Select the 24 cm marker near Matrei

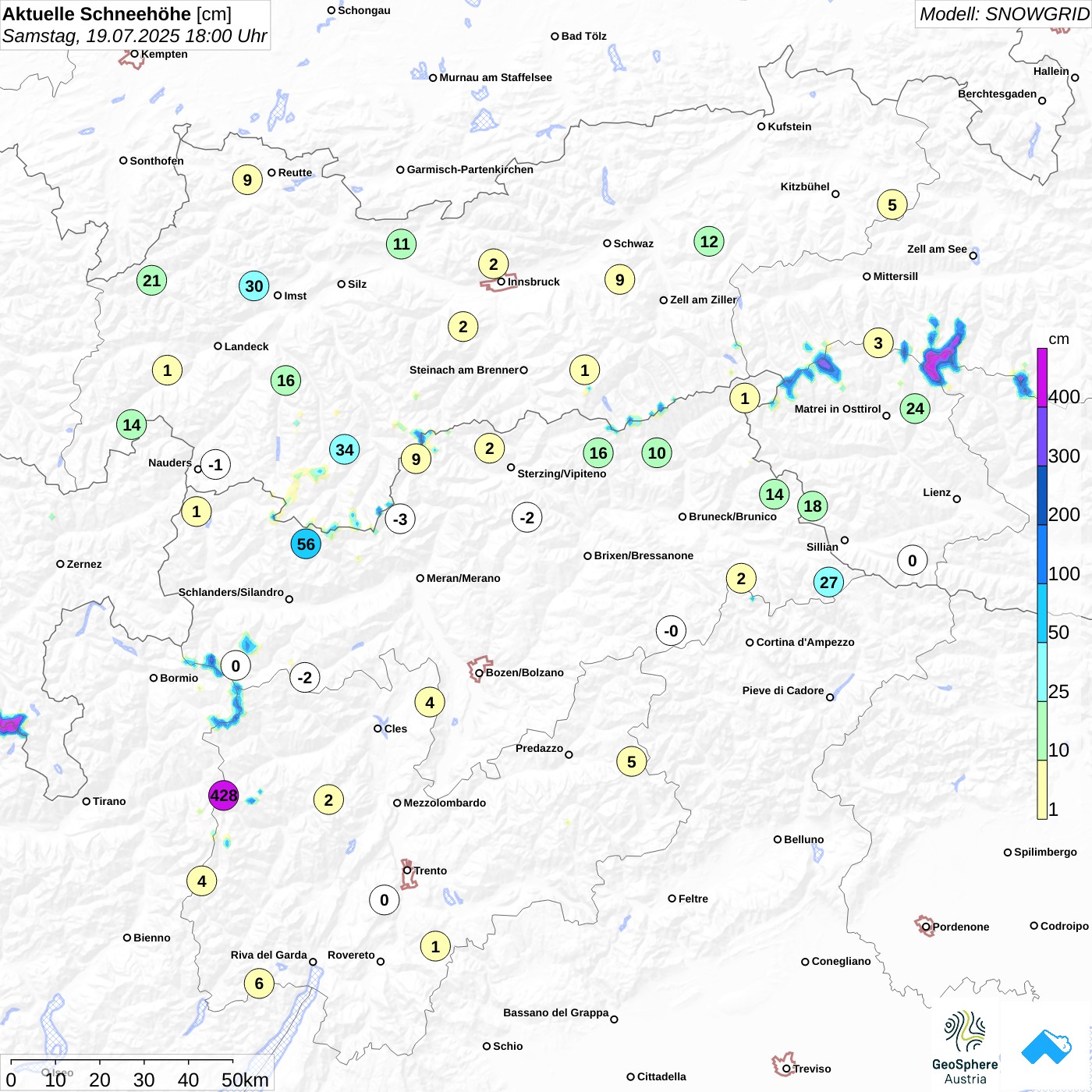pos(915,409)
